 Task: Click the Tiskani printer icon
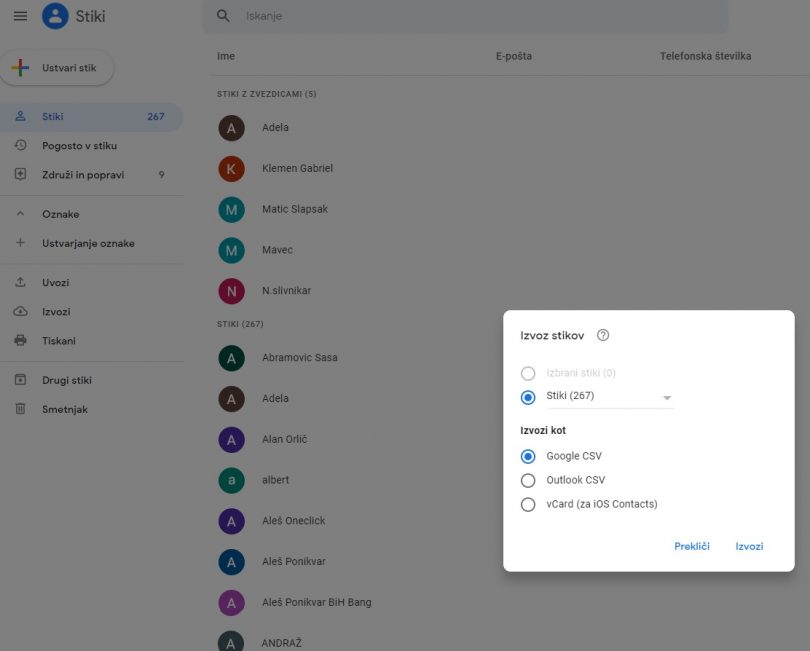(x=20, y=341)
